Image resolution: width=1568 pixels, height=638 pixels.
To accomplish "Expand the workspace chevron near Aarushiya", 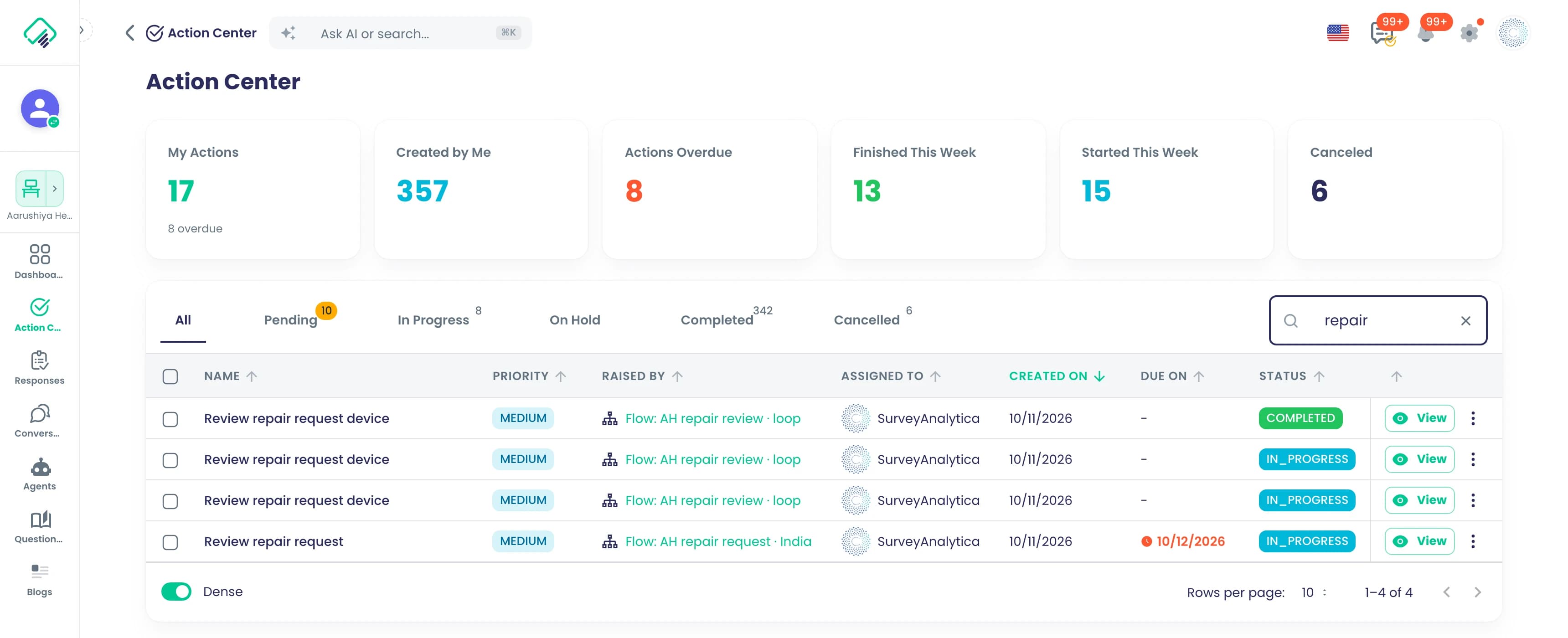I will (54, 189).
